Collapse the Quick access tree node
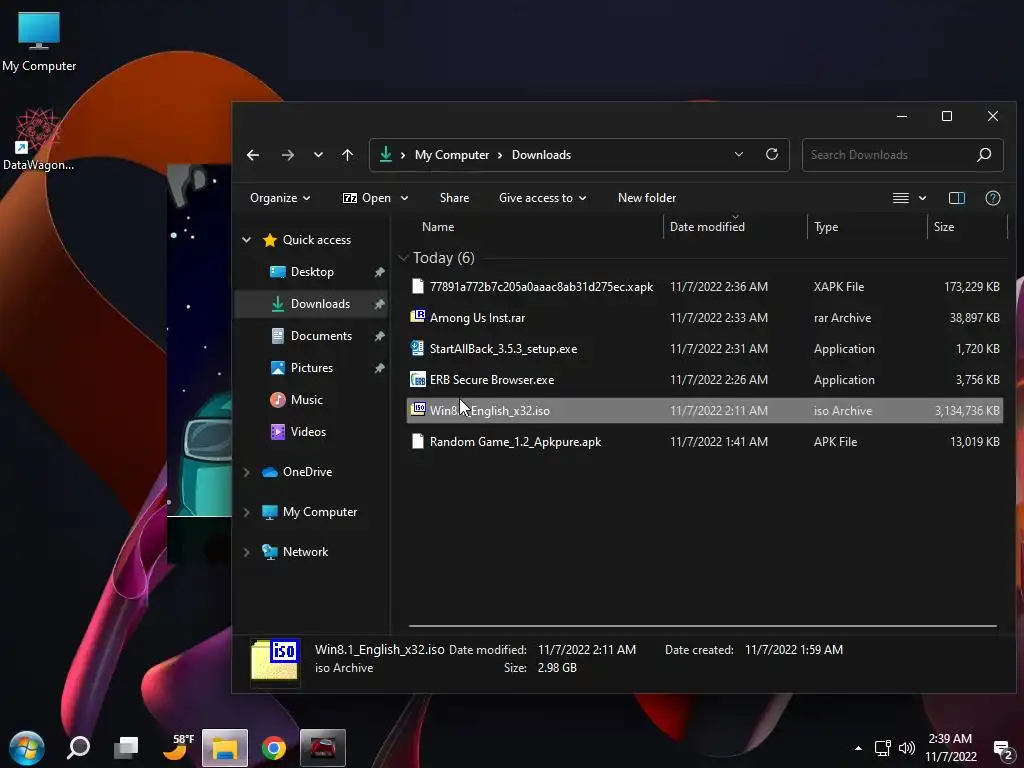 [247, 240]
